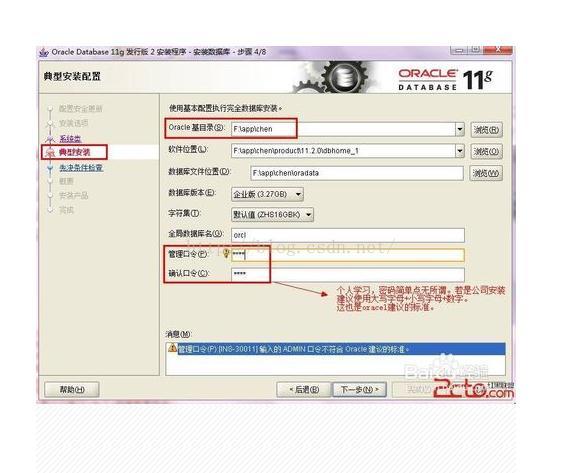Close the Oracle installer window
The image size is (563, 473).
[498, 50]
